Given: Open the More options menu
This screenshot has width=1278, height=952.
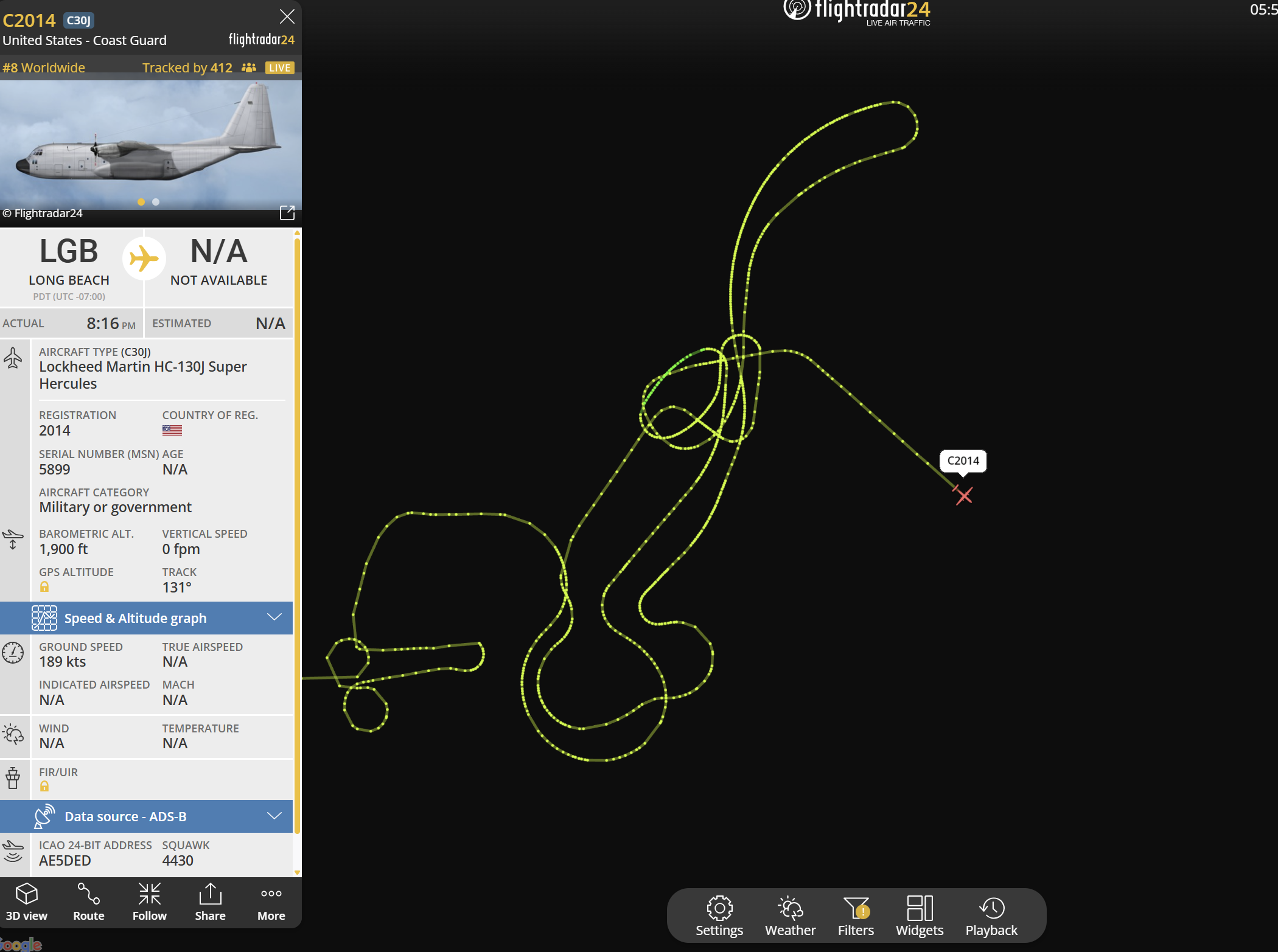Looking at the screenshot, I should (x=271, y=902).
